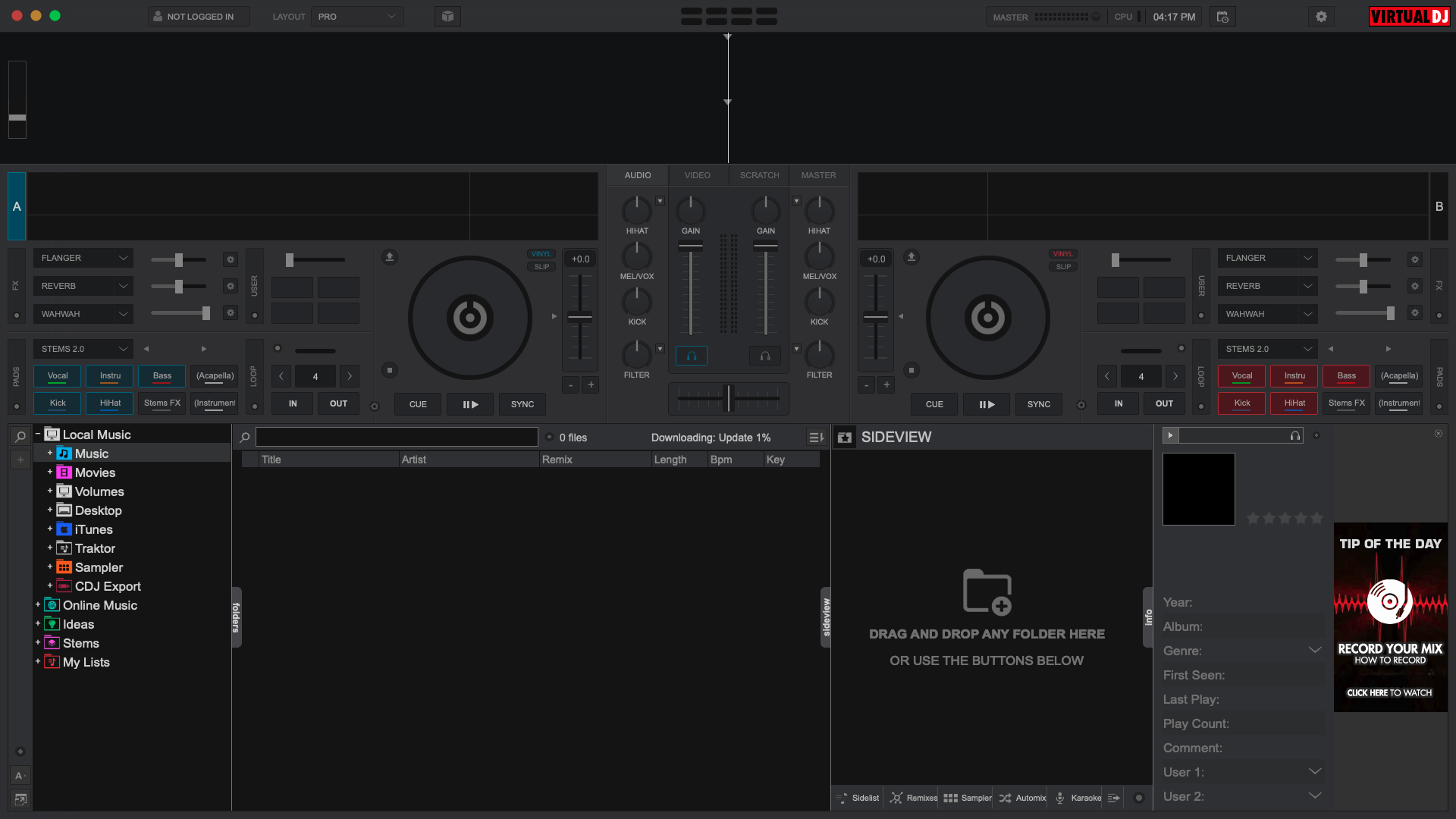This screenshot has height=819, width=1456.
Task: Switch to VIDEO mixer tab
Action: [698, 176]
